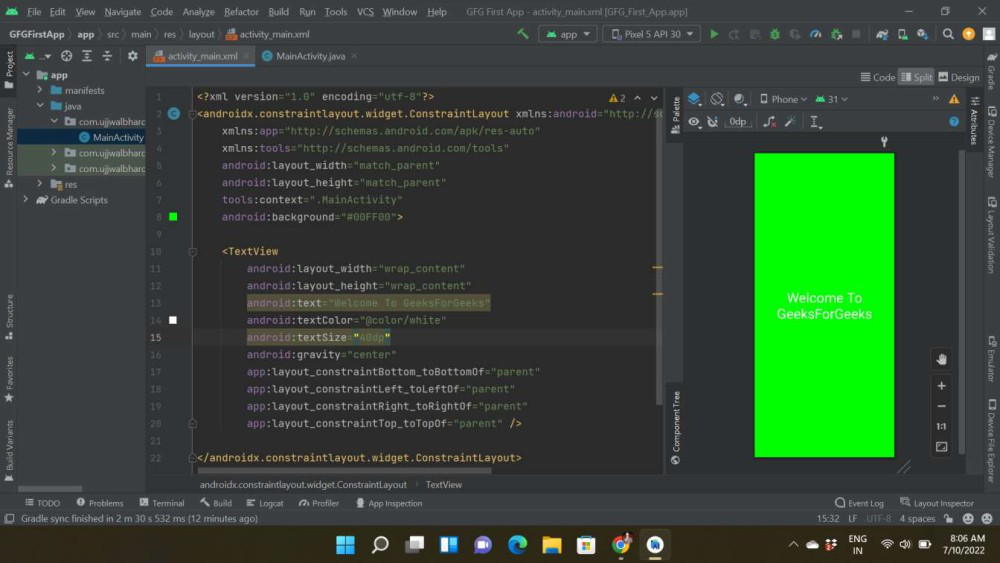
Task: Toggle night mode icon in design toolbar
Action: click(740, 99)
